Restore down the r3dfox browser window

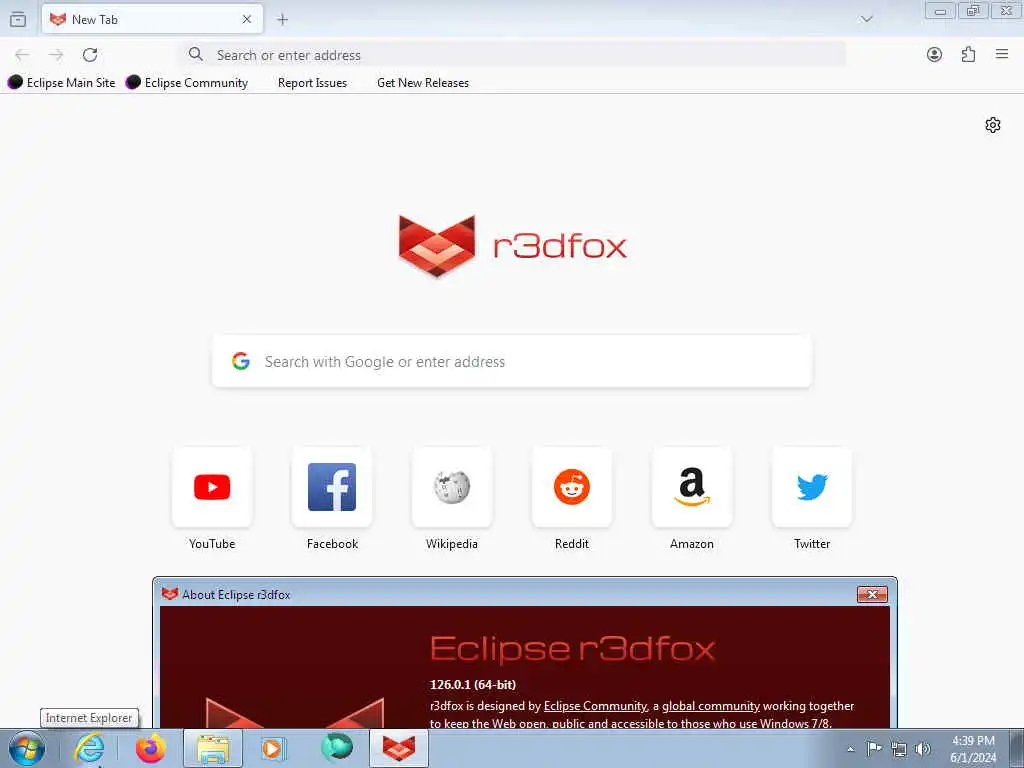click(973, 11)
